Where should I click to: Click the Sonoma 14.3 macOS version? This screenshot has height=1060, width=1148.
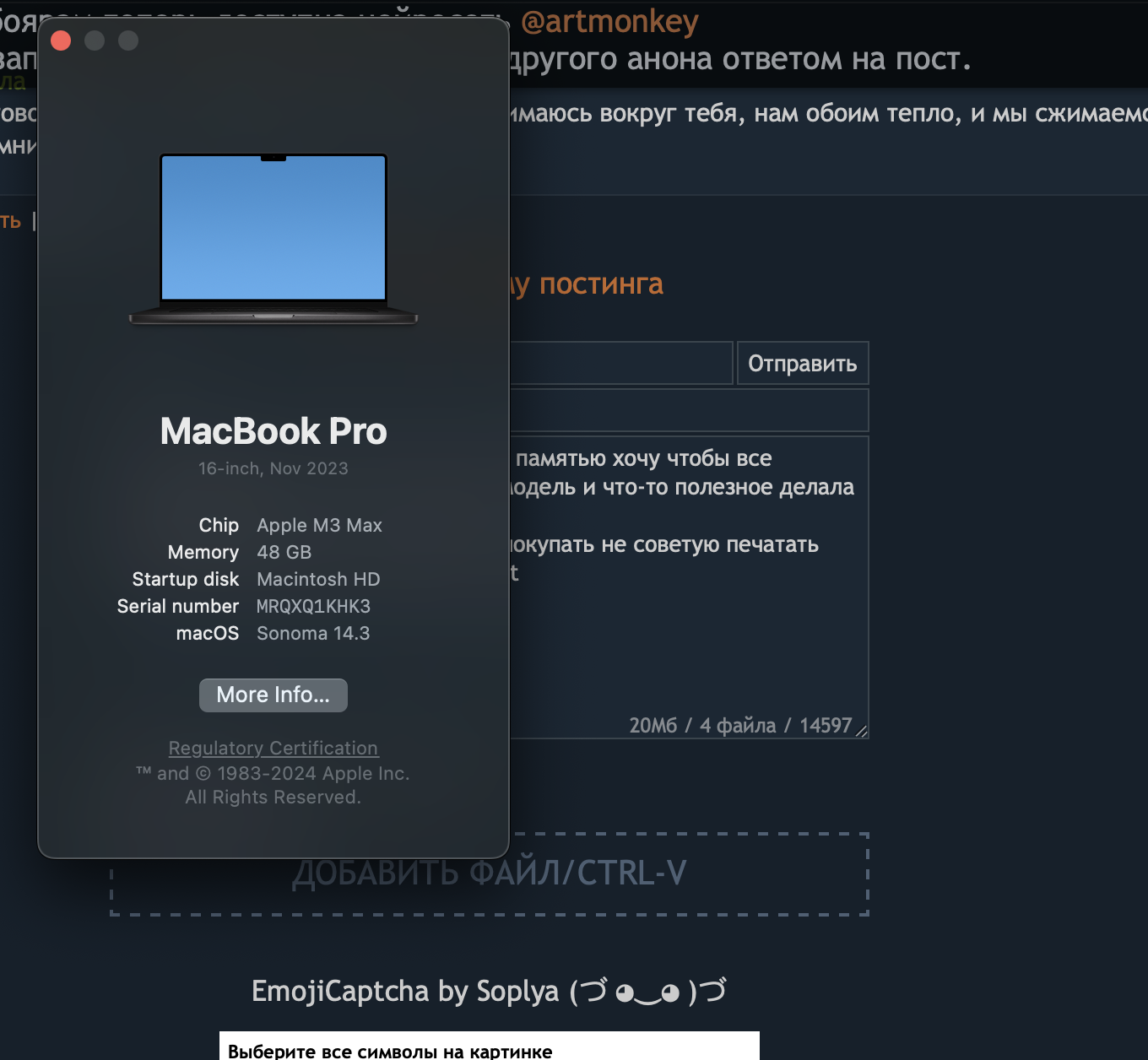click(313, 633)
